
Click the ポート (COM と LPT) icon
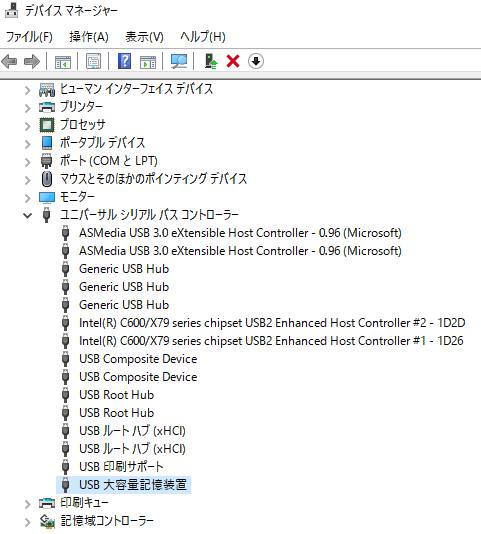pos(47,160)
